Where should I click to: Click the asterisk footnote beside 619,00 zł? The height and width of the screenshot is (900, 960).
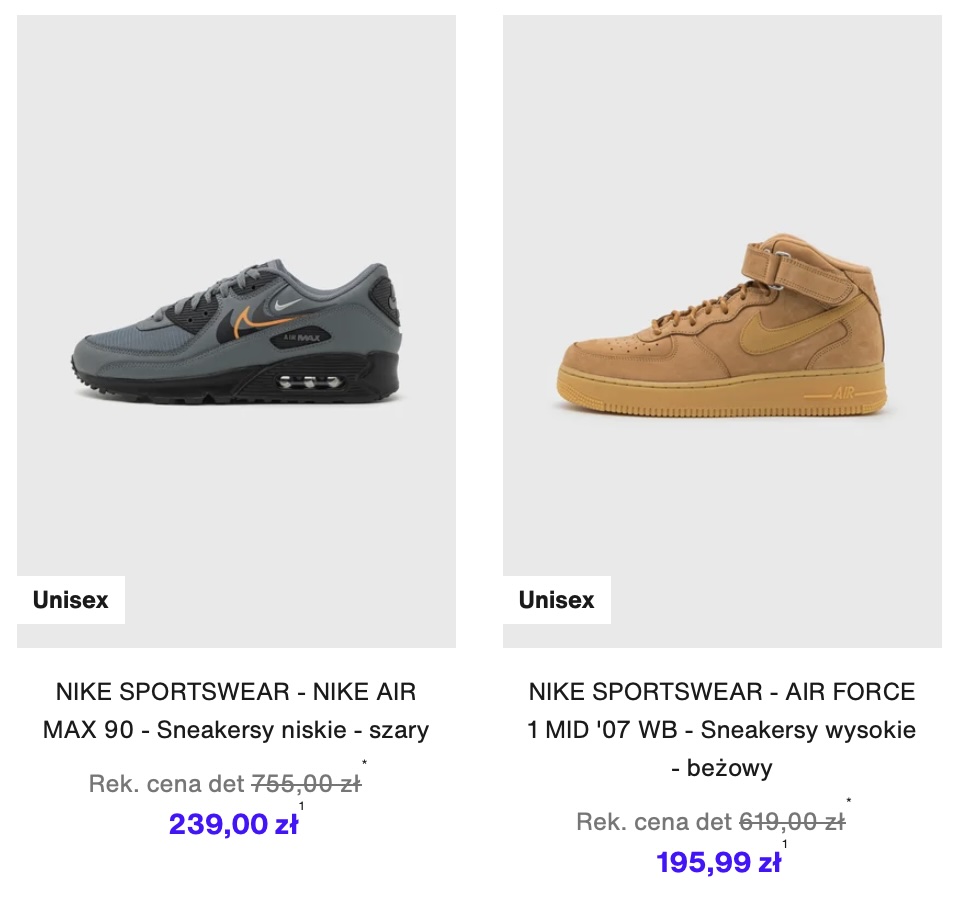(x=849, y=801)
